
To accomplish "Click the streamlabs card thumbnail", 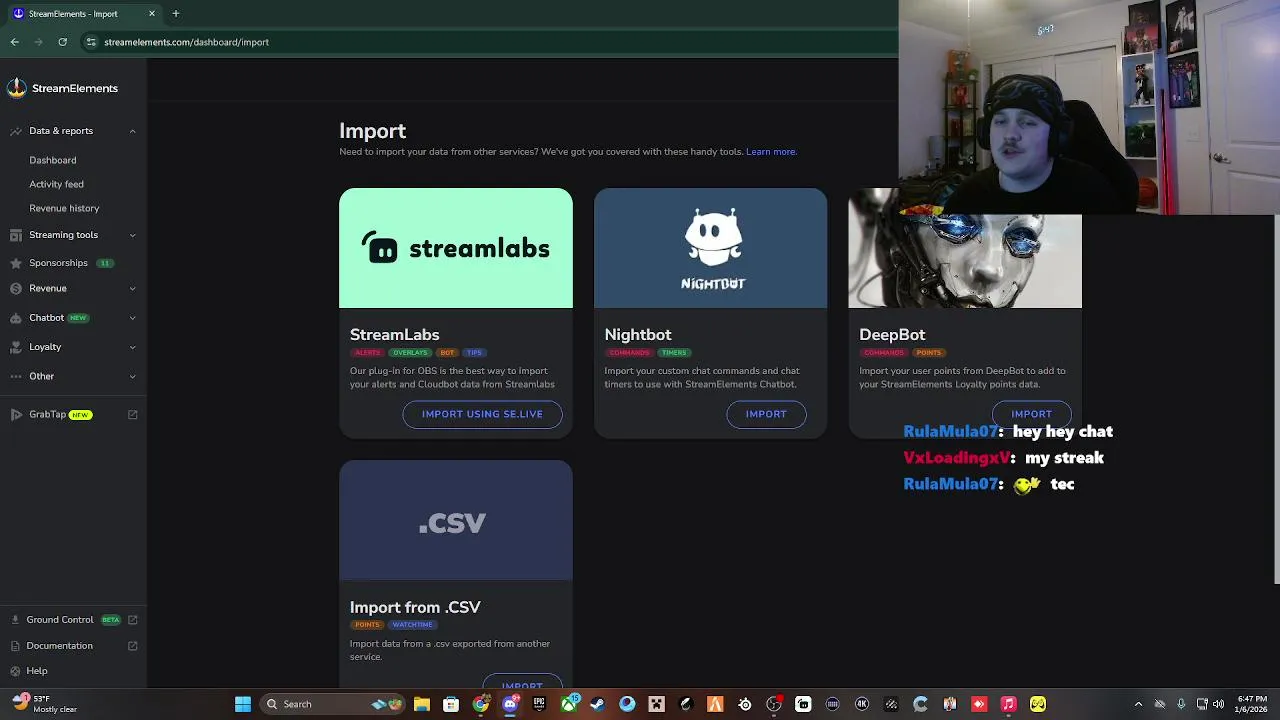I will 456,248.
